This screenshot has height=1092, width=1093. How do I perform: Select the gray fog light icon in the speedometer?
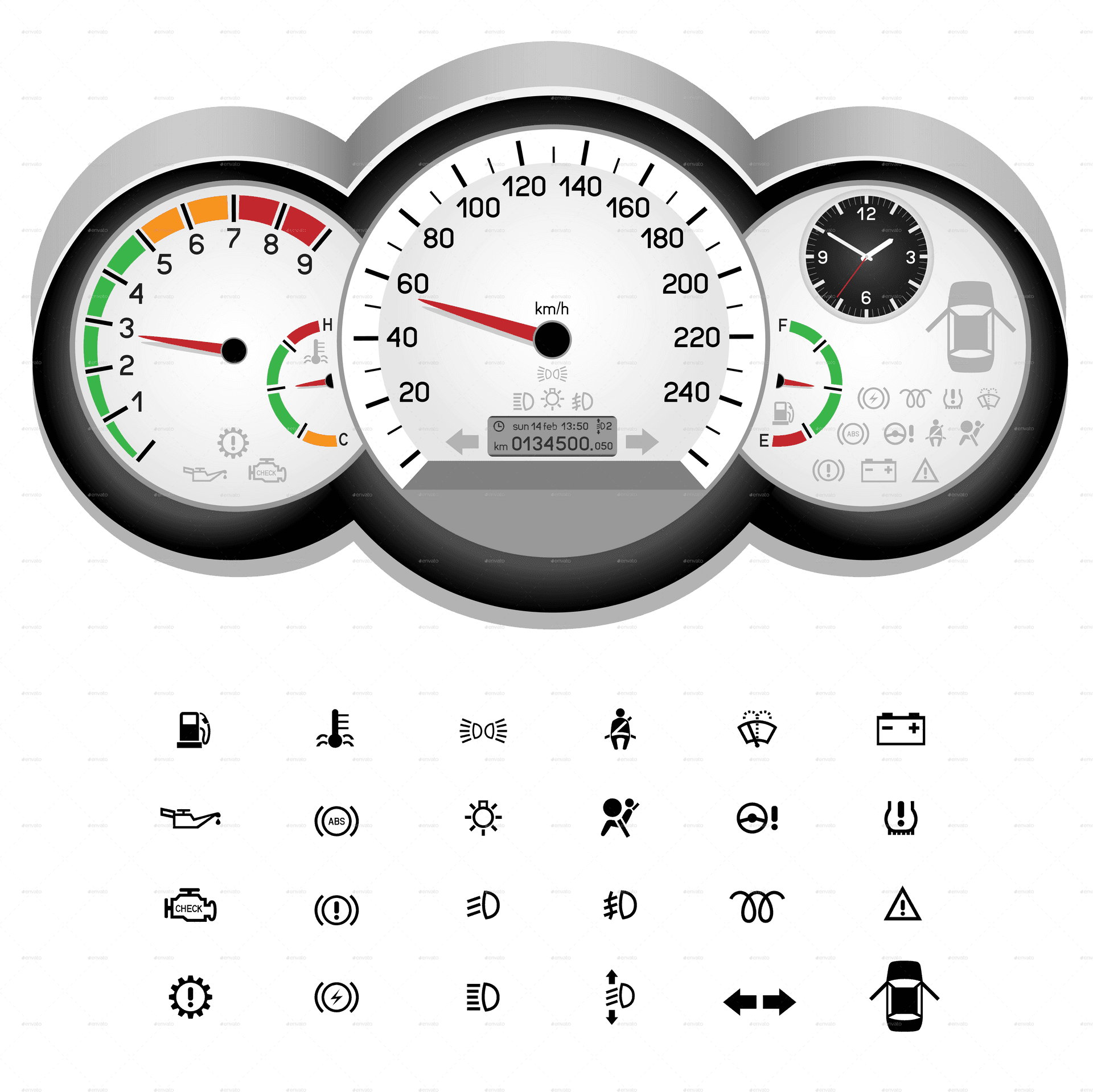coord(582,401)
